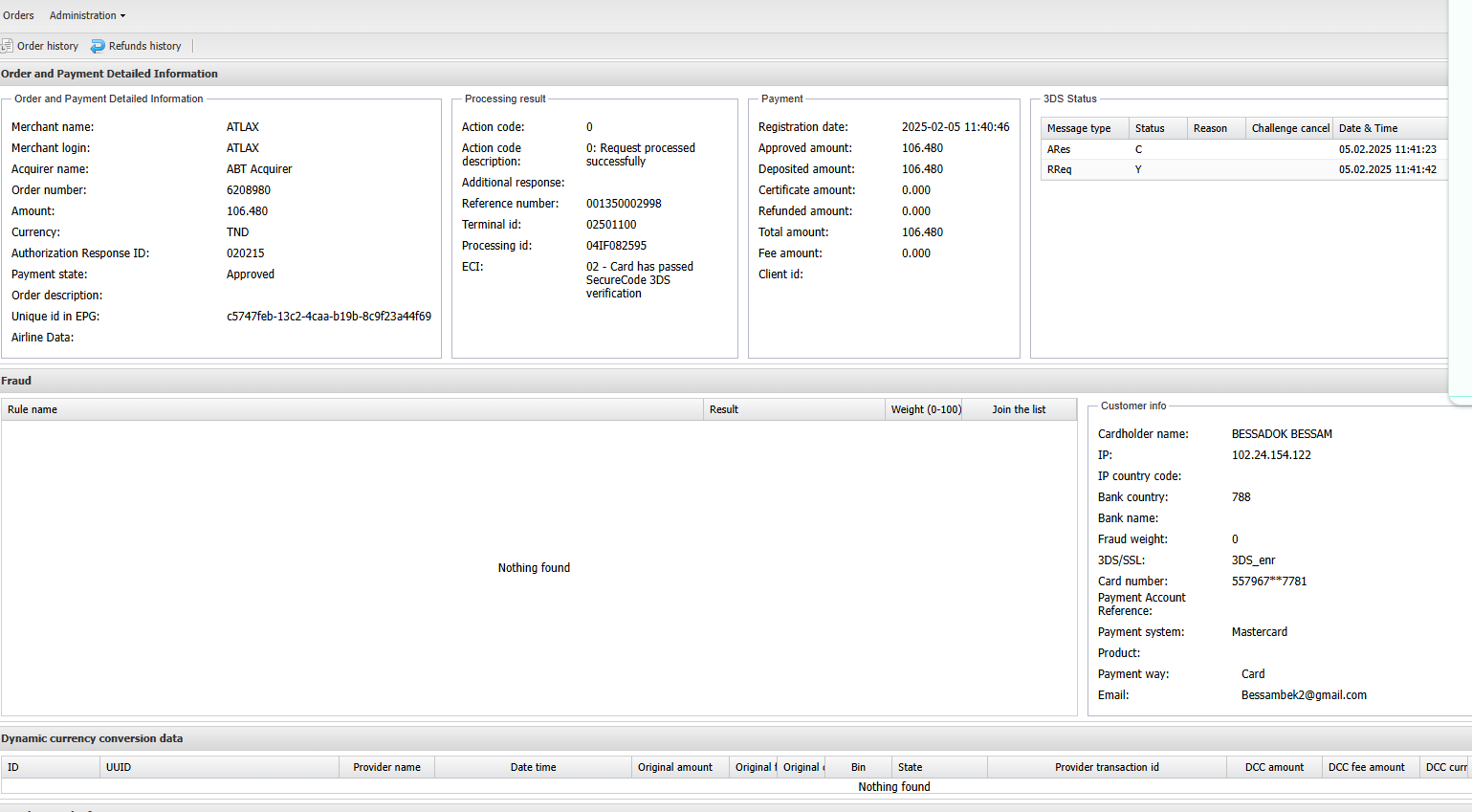The height and width of the screenshot is (812, 1472).
Task: Sort by the Rule name column header
Action: tap(33, 409)
